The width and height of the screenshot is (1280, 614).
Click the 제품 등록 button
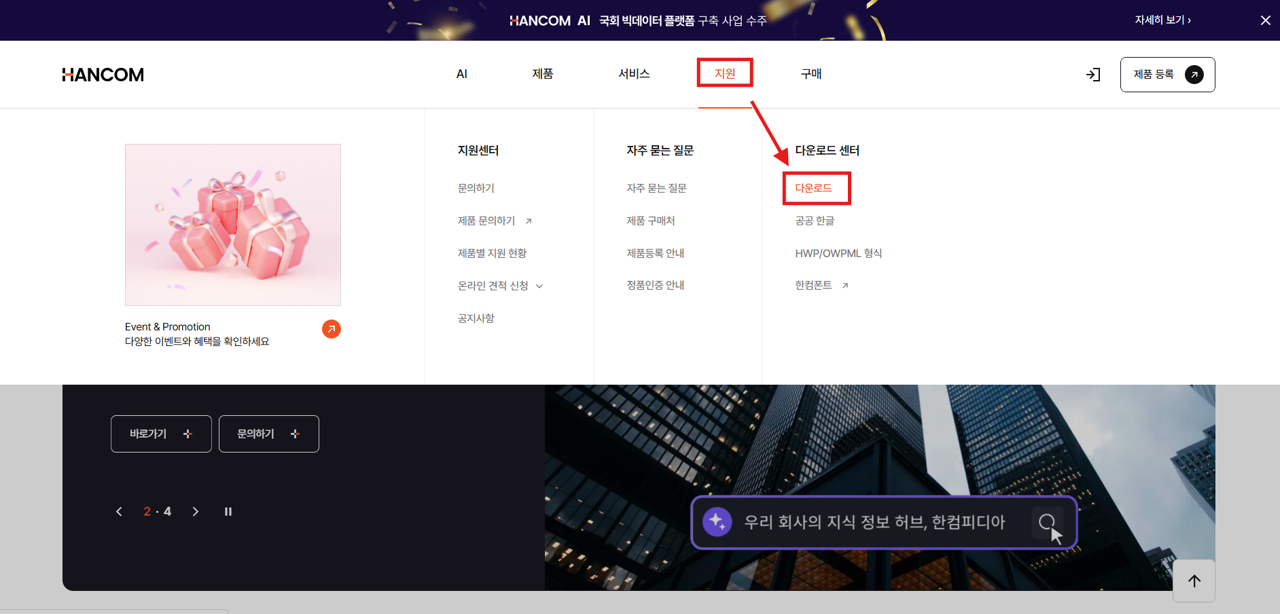click(x=1167, y=74)
